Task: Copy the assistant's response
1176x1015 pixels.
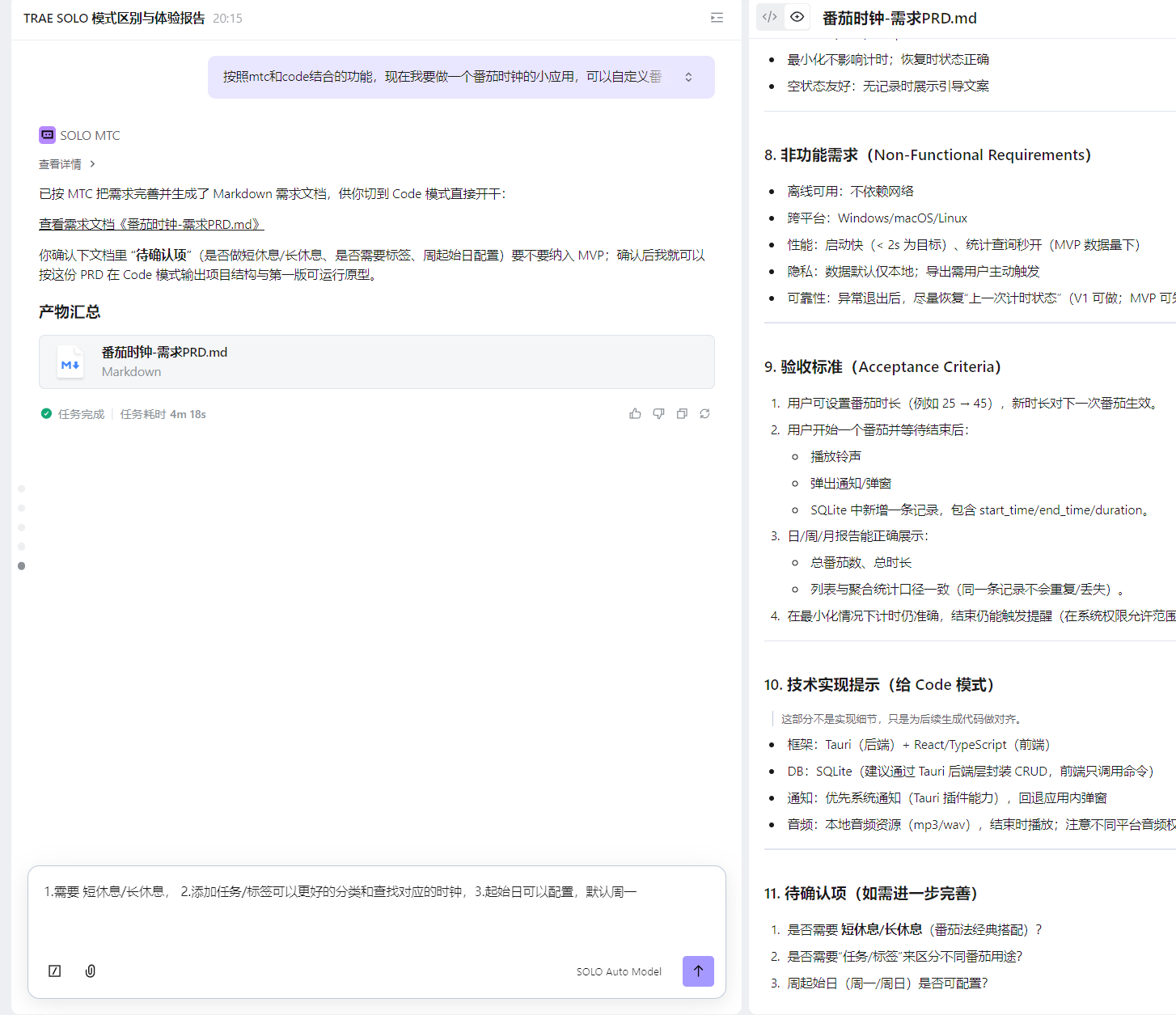Action: 682,414
